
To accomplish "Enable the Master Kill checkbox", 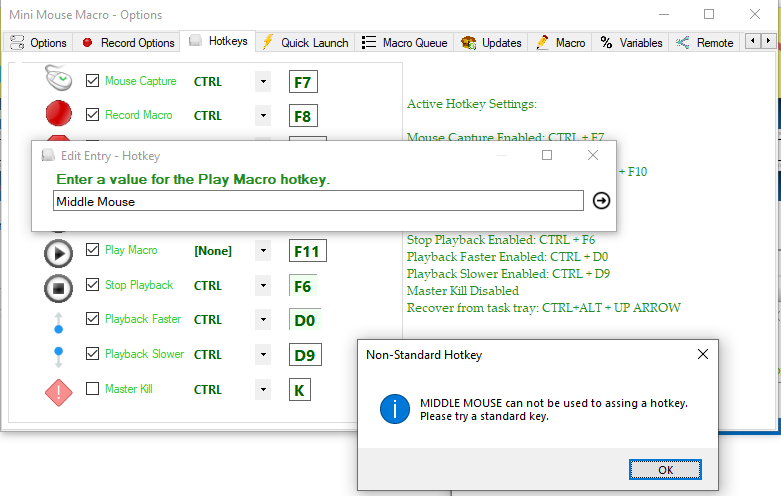I will click(x=93, y=388).
